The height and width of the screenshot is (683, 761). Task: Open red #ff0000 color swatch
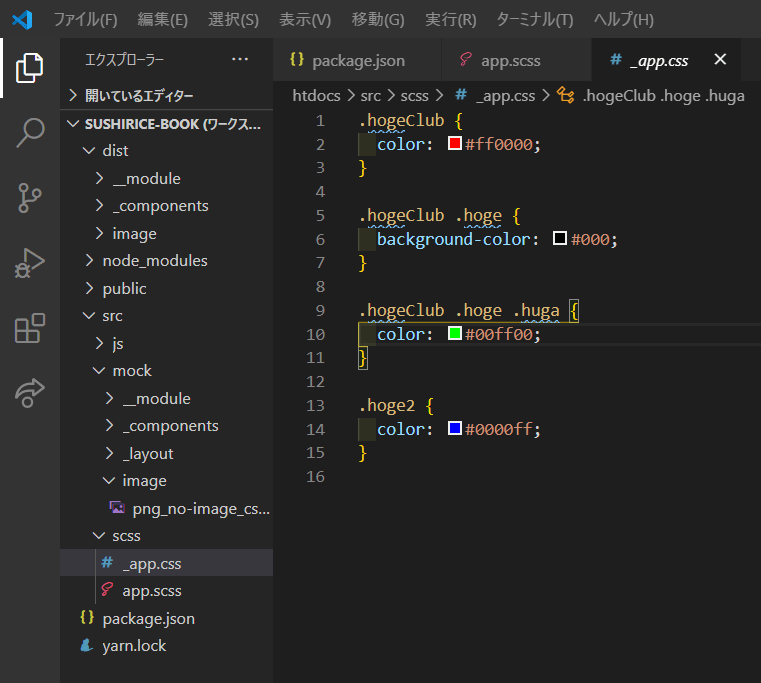pos(455,143)
